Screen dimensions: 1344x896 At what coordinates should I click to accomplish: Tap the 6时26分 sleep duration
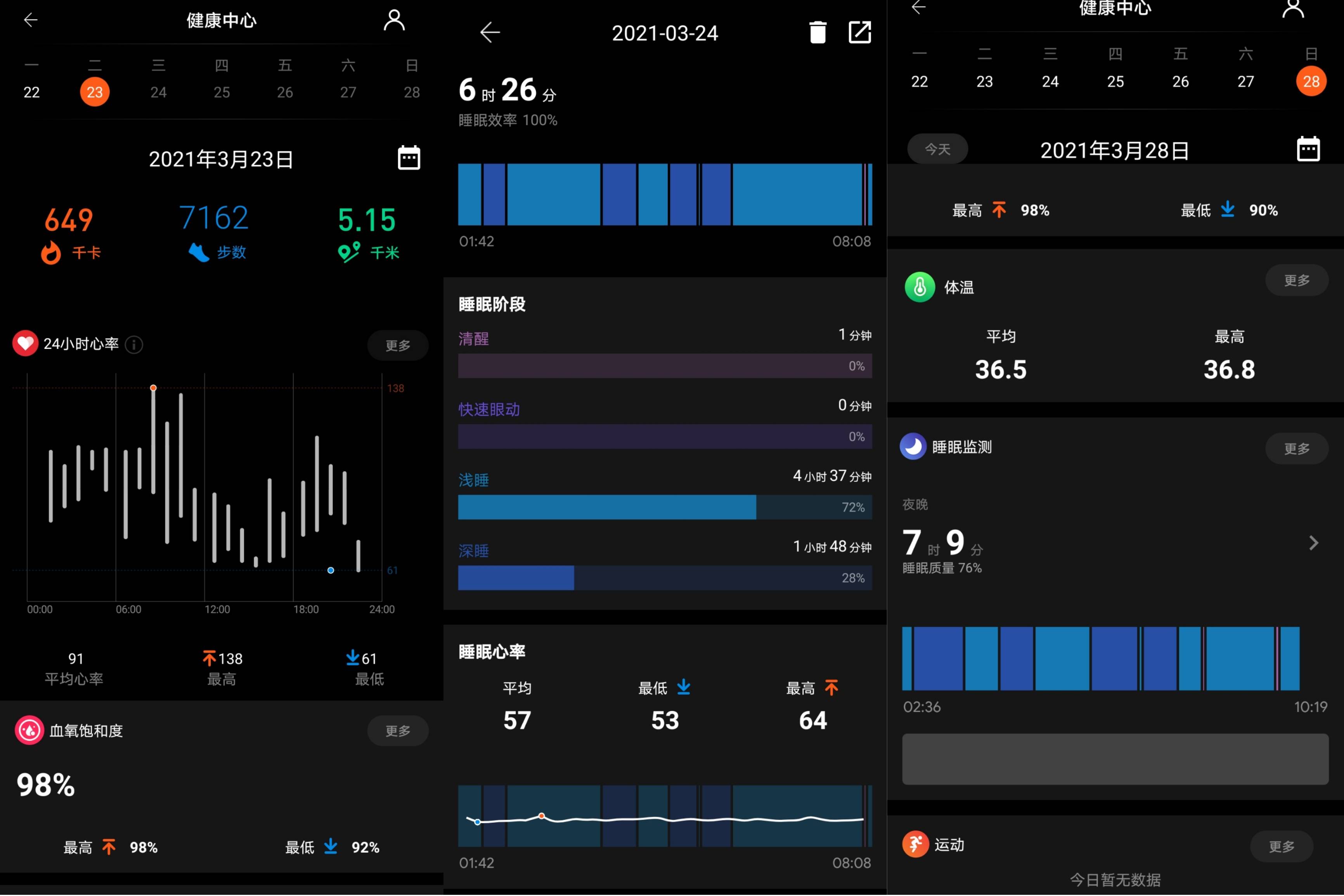click(507, 90)
